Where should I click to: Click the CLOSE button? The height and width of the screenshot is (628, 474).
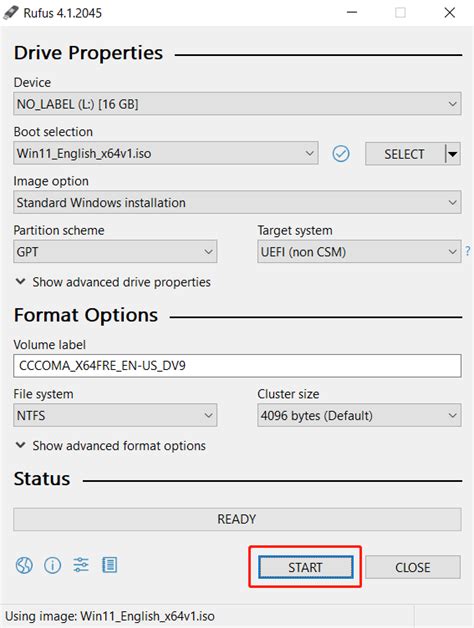(x=413, y=567)
